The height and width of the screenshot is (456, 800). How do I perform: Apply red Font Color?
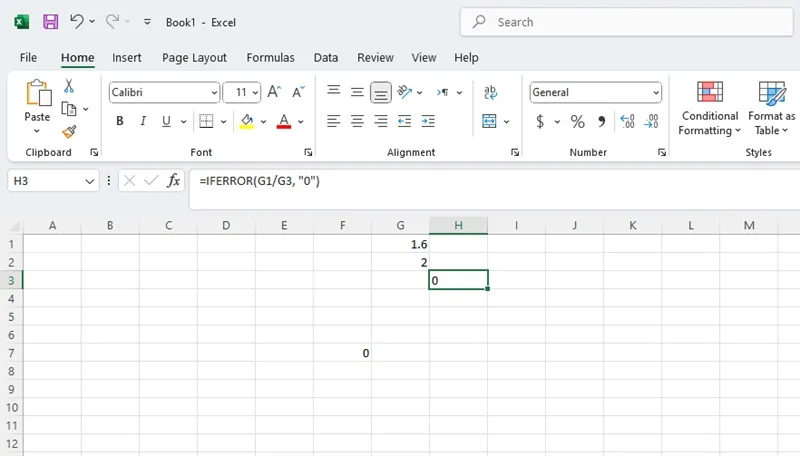[284, 121]
